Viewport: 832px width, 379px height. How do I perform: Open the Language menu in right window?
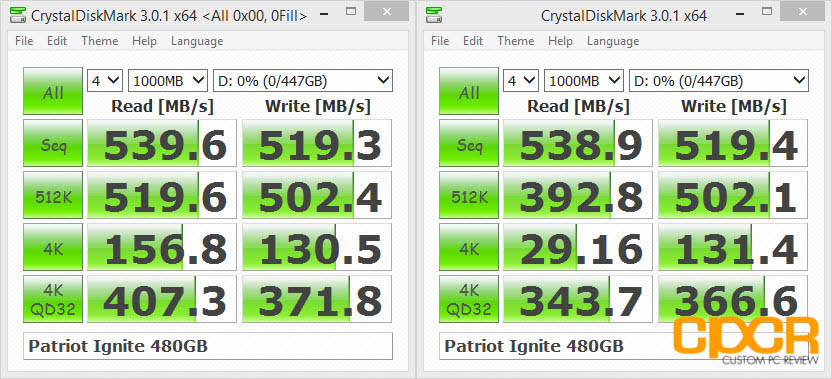(x=613, y=41)
